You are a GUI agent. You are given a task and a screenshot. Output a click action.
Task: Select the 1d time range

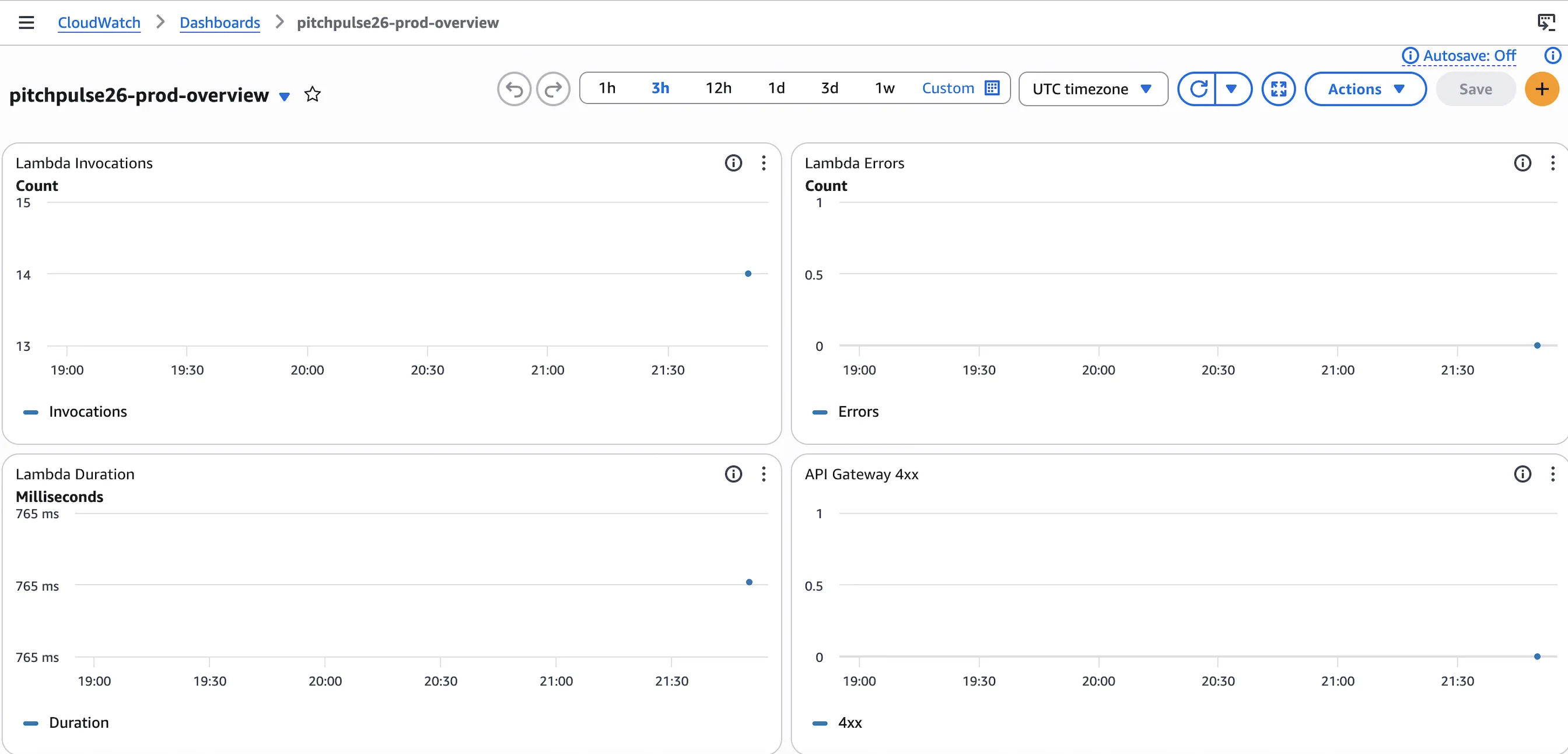tap(776, 88)
